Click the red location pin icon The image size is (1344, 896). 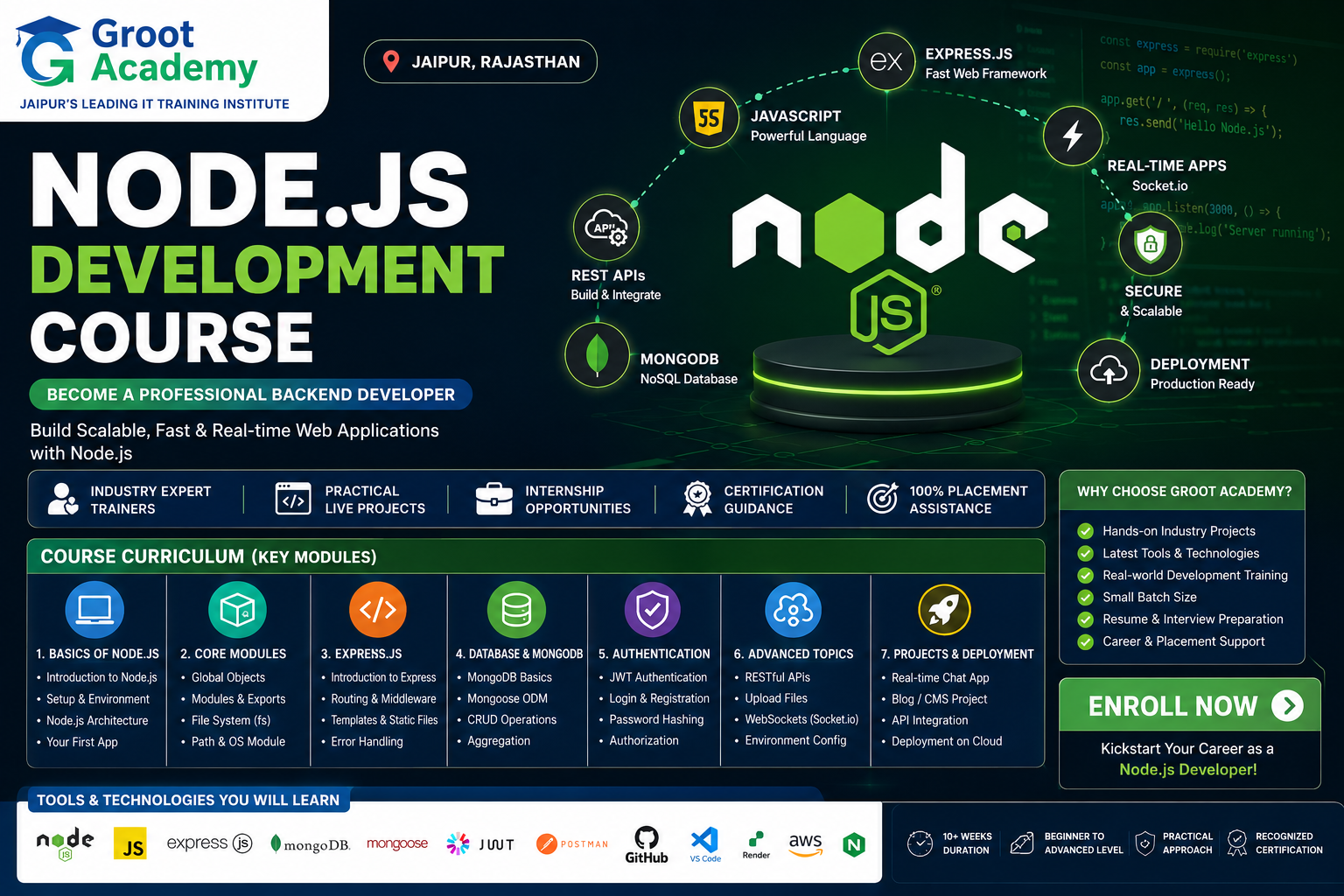tap(391, 61)
